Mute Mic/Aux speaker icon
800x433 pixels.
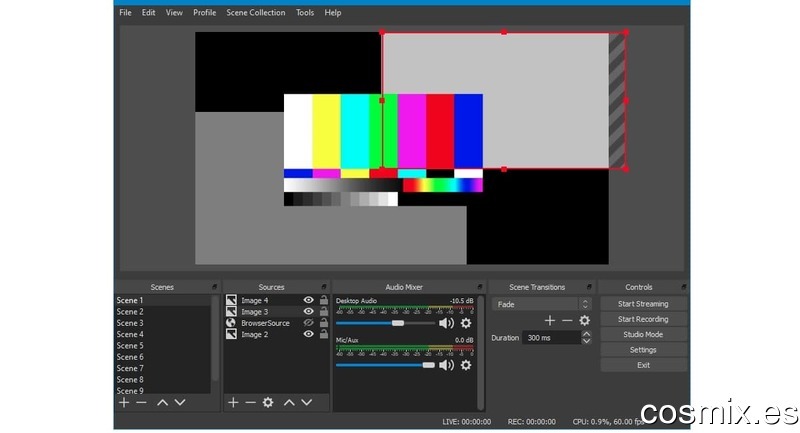click(446, 365)
